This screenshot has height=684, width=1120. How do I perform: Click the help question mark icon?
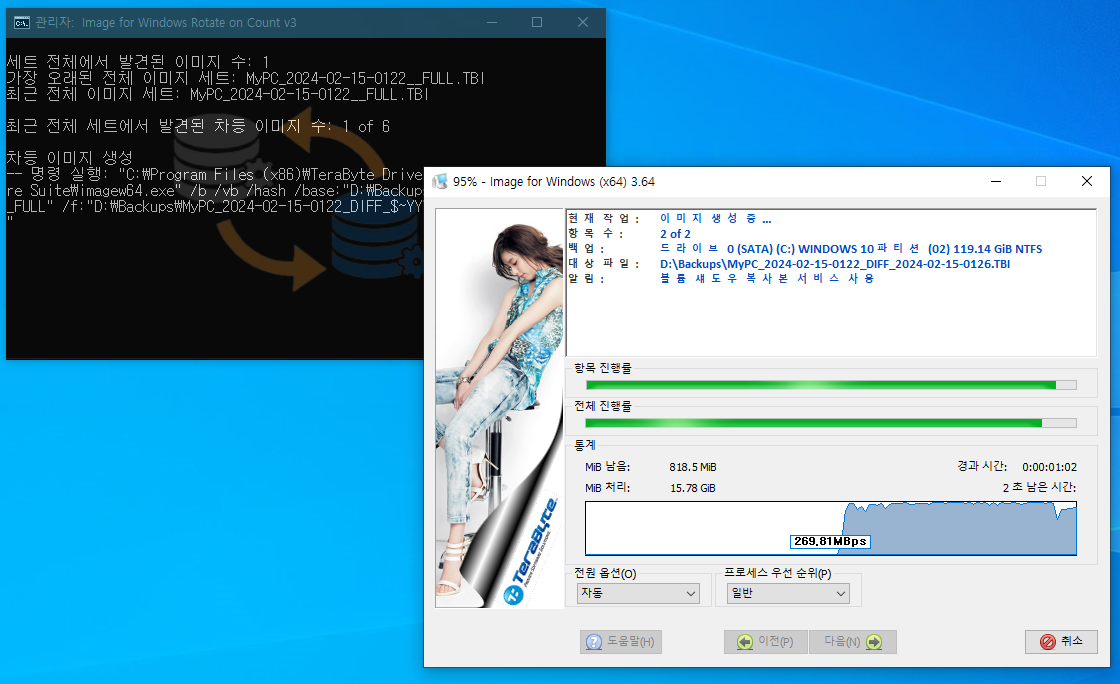click(594, 642)
